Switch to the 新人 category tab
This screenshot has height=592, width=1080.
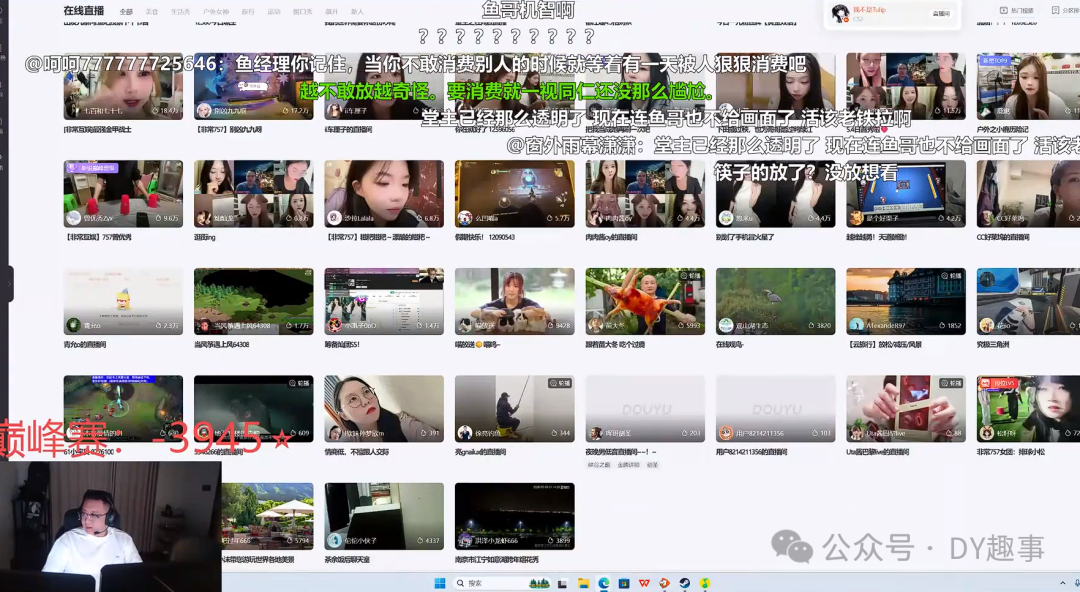[357, 12]
